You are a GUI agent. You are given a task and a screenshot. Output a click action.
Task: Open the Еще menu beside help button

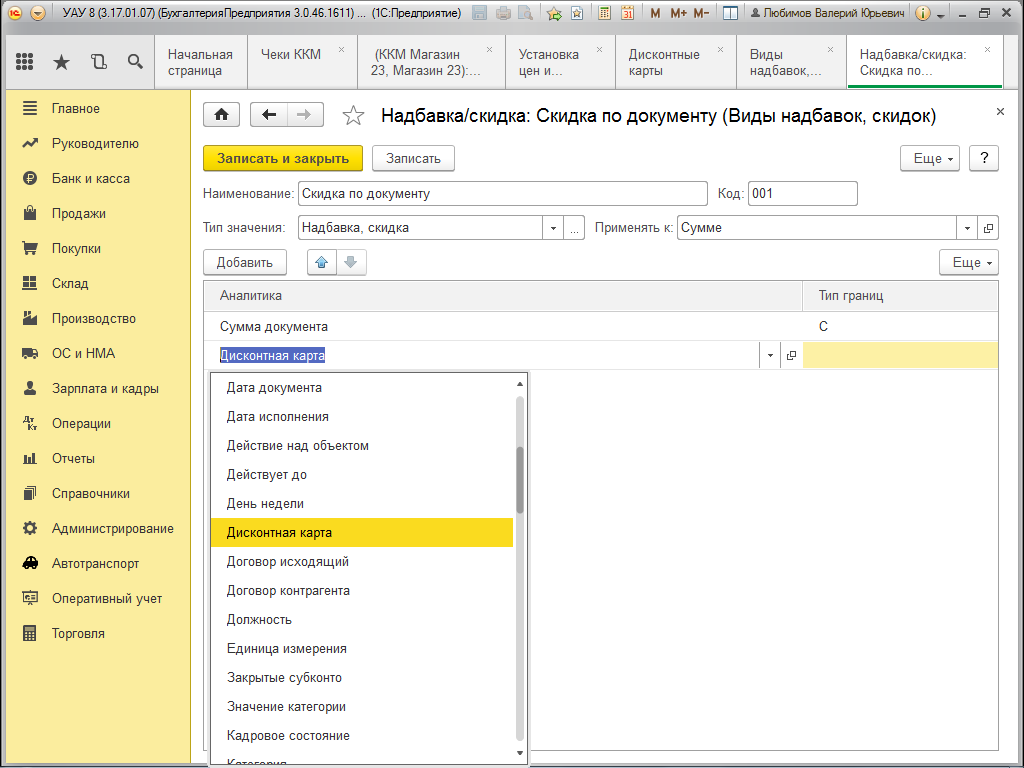coord(930,158)
